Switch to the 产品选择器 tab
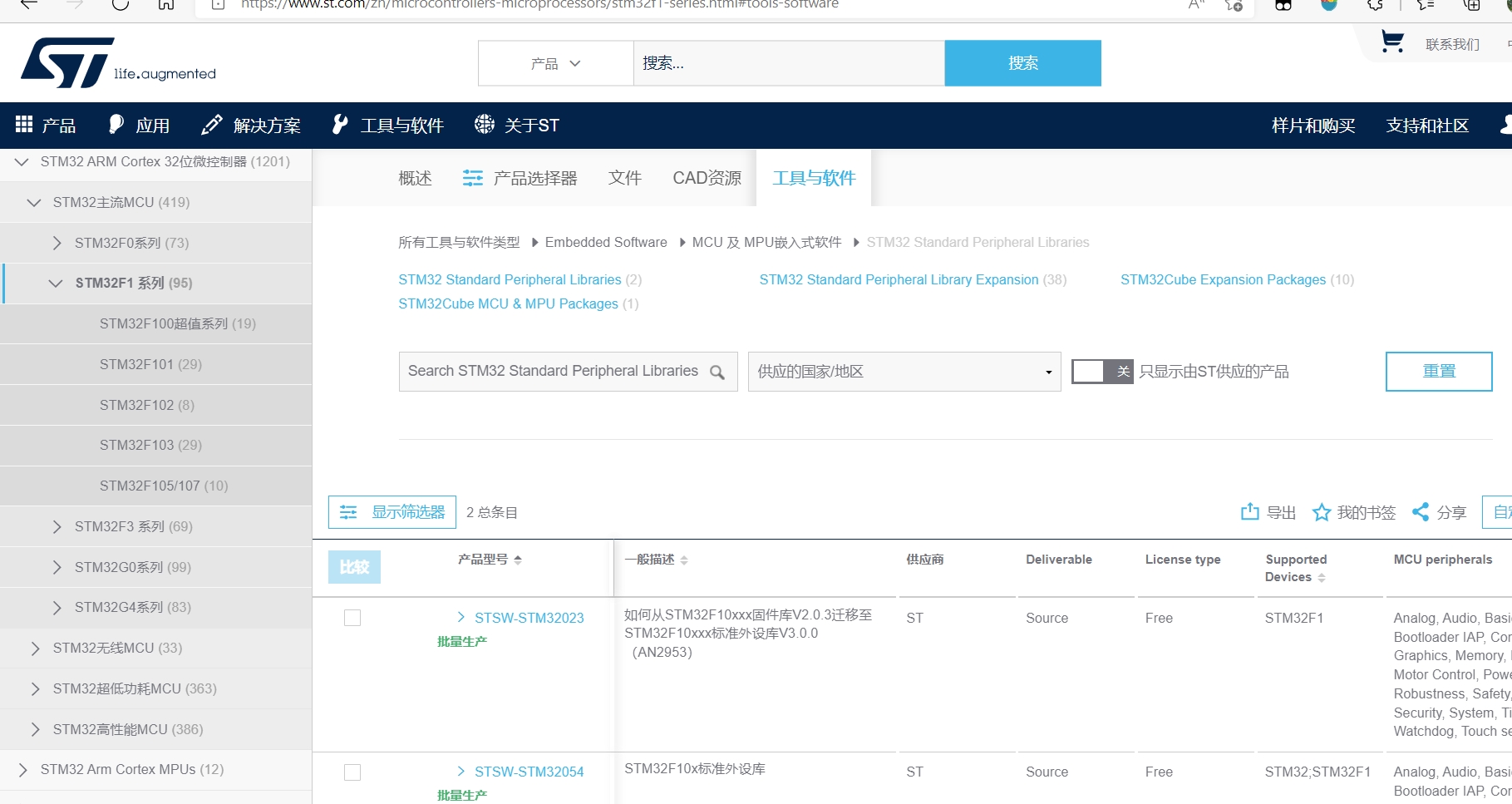The width and height of the screenshot is (1512, 804). click(x=520, y=178)
